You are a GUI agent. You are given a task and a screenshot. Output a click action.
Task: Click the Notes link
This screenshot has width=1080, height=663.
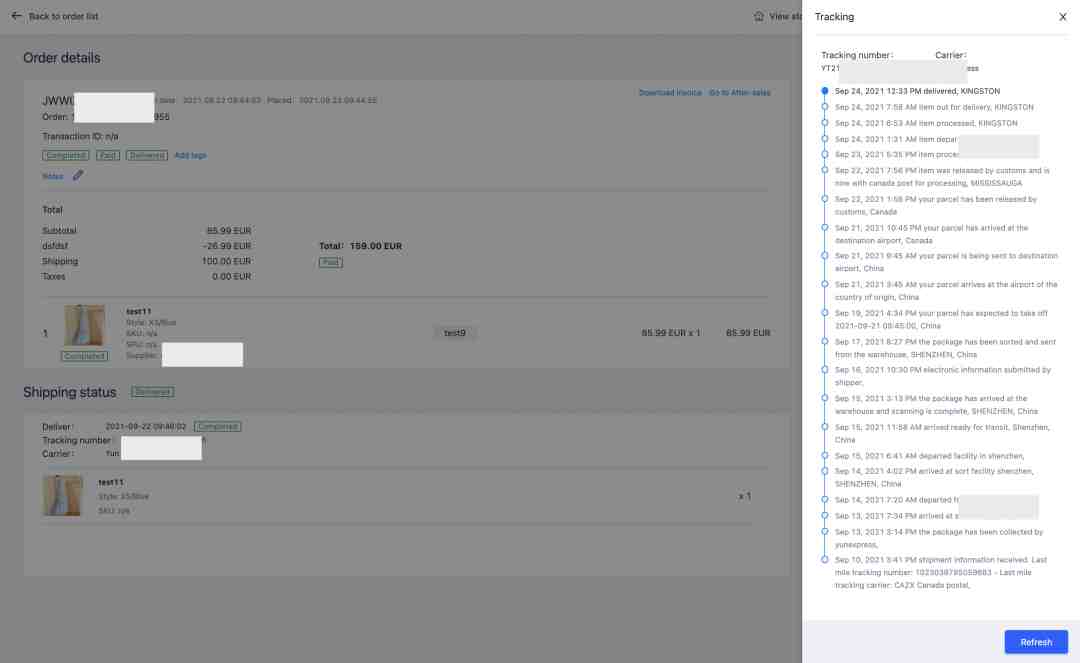(52, 176)
